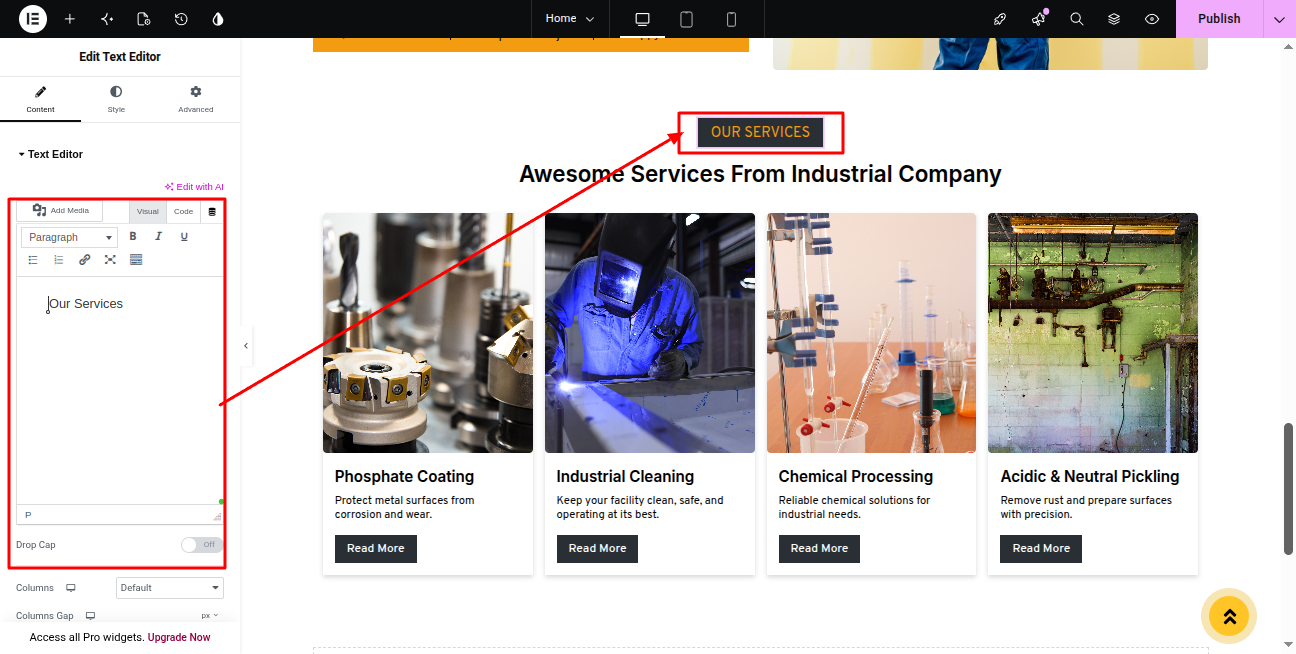Switch to the Style tab

(116, 99)
